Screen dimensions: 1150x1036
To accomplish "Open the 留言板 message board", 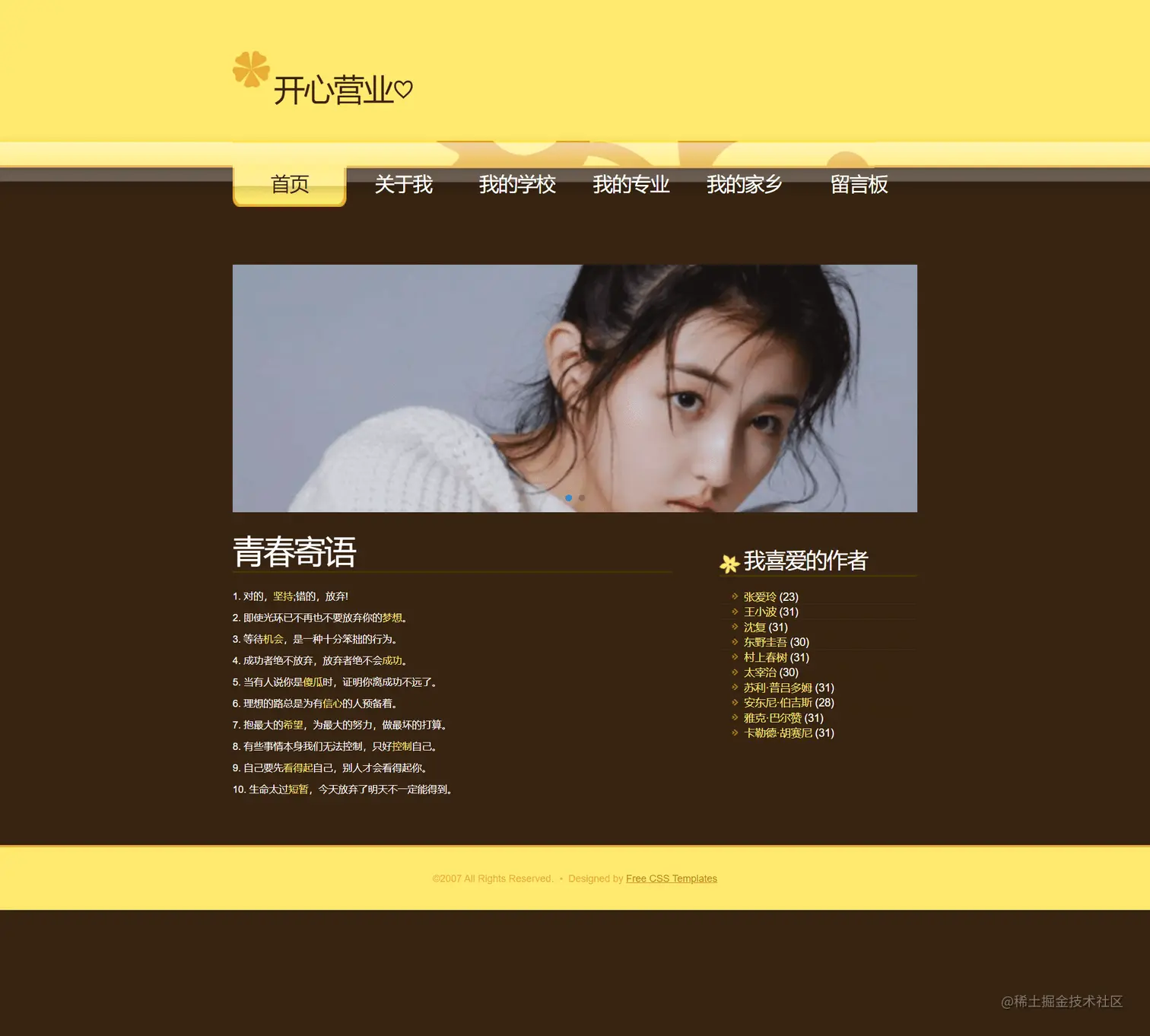I will (859, 185).
